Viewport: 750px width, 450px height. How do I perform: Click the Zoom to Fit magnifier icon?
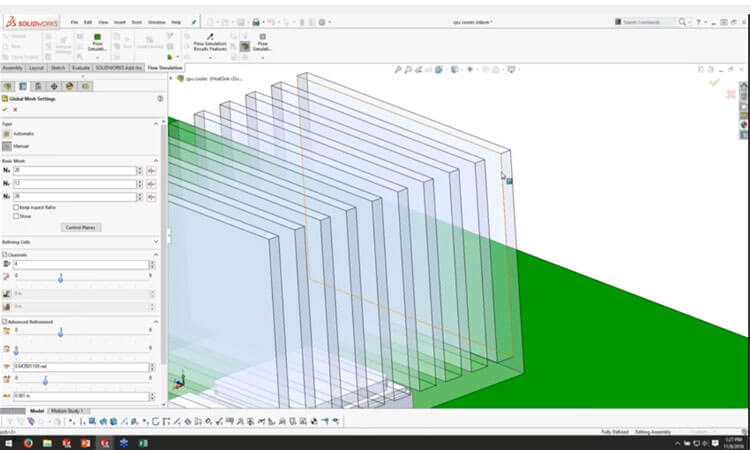point(398,69)
